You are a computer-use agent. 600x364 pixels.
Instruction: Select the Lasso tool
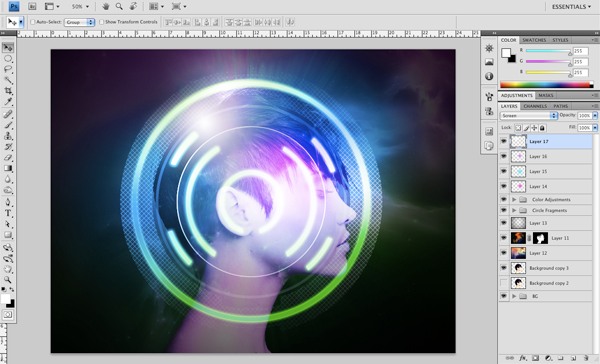[8, 69]
